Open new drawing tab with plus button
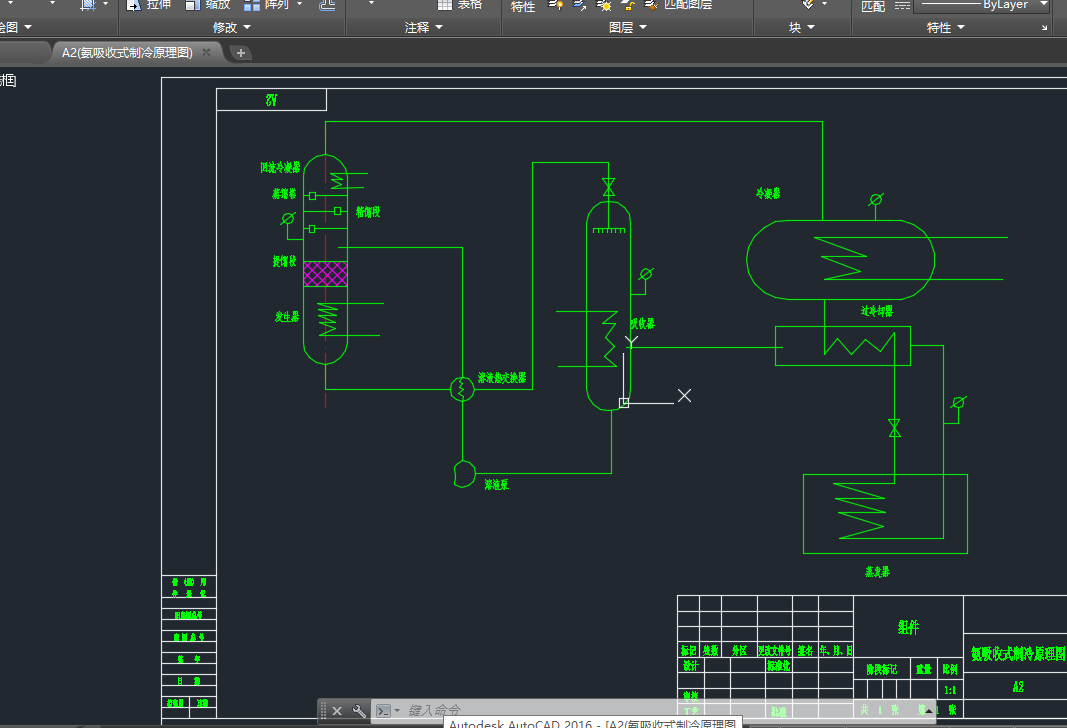Image resolution: width=1067 pixels, height=728 pixels. (241, 52)
